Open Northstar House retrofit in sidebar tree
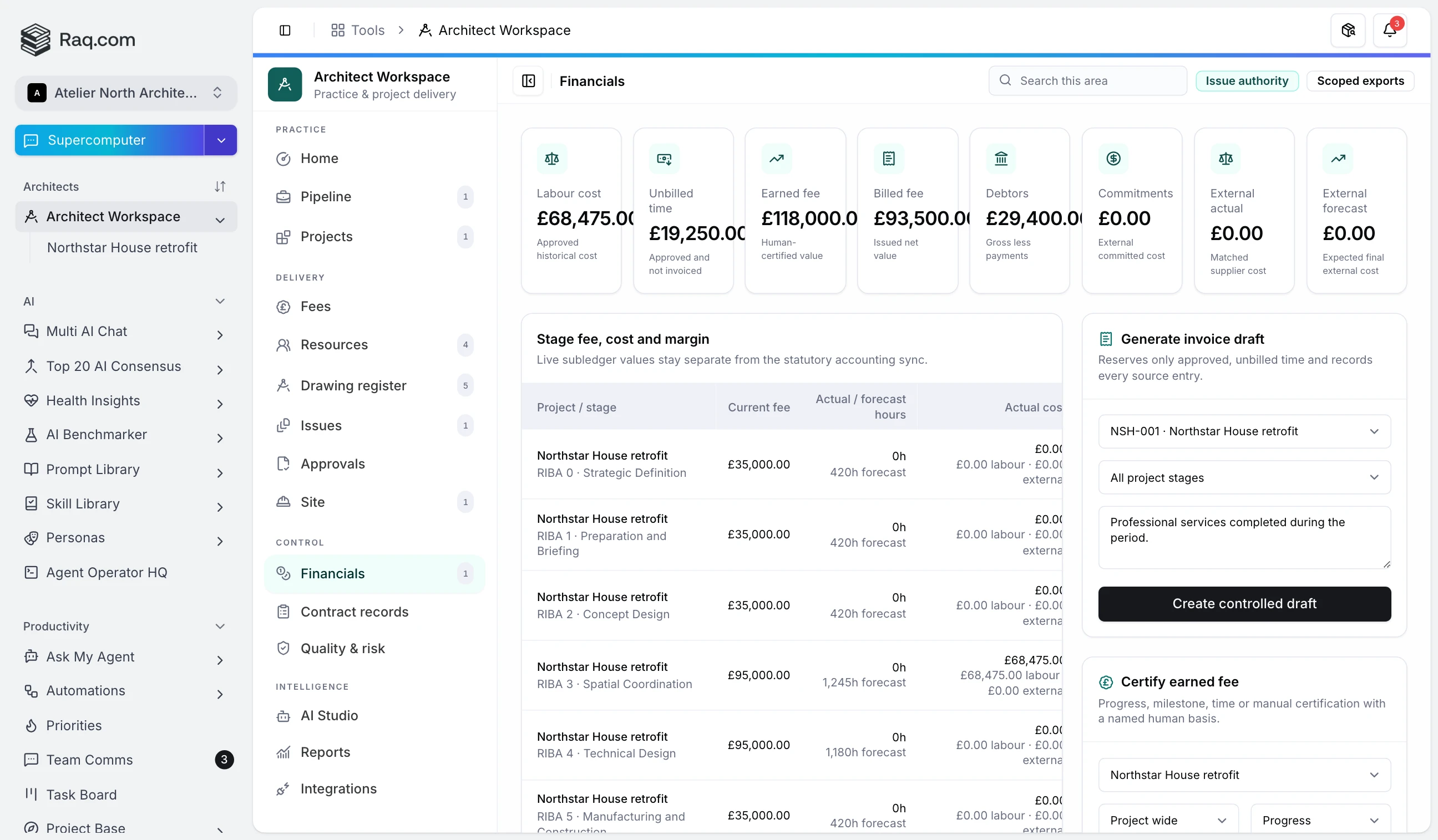Image resolution: width=1438 pixels, height=840 pixels. tap(122, 247)
